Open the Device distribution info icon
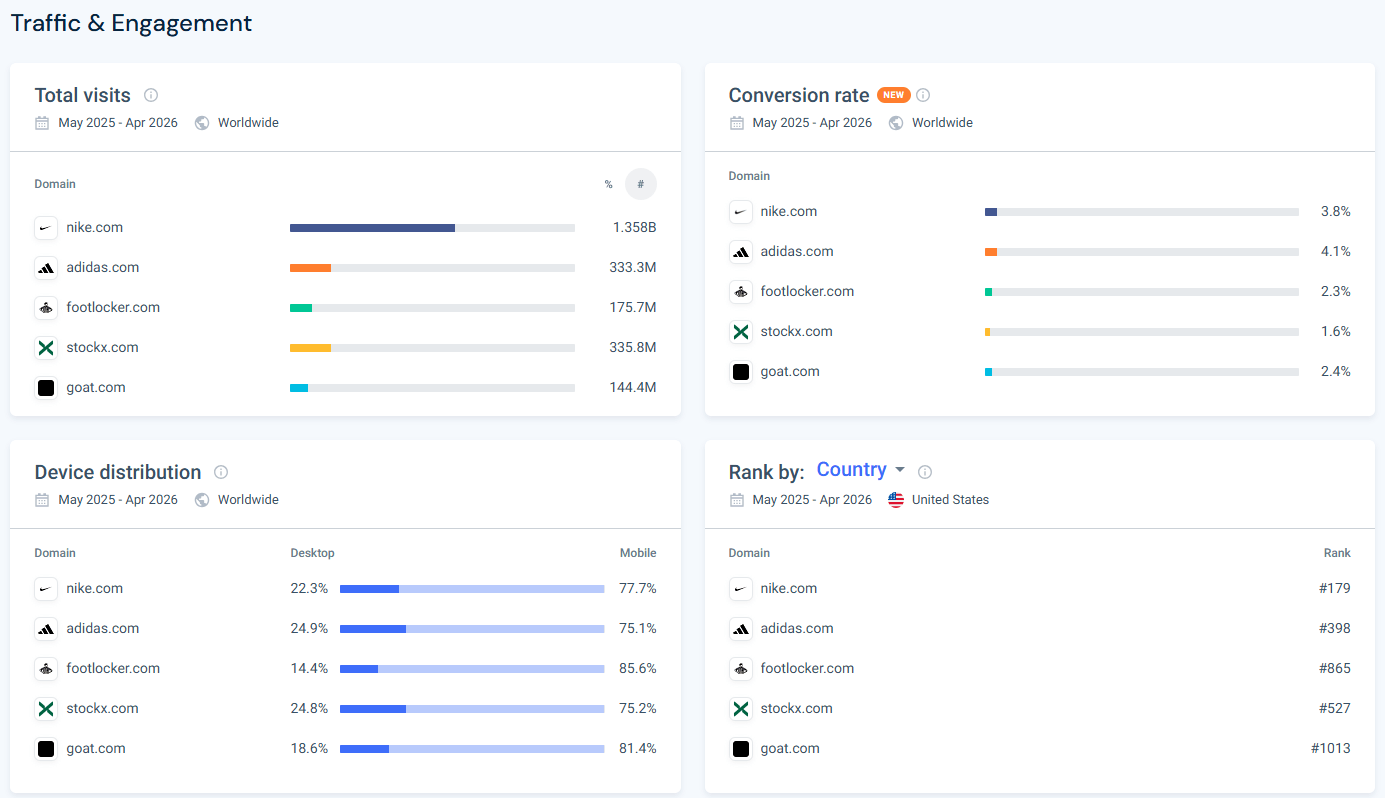 pos(221,472)
